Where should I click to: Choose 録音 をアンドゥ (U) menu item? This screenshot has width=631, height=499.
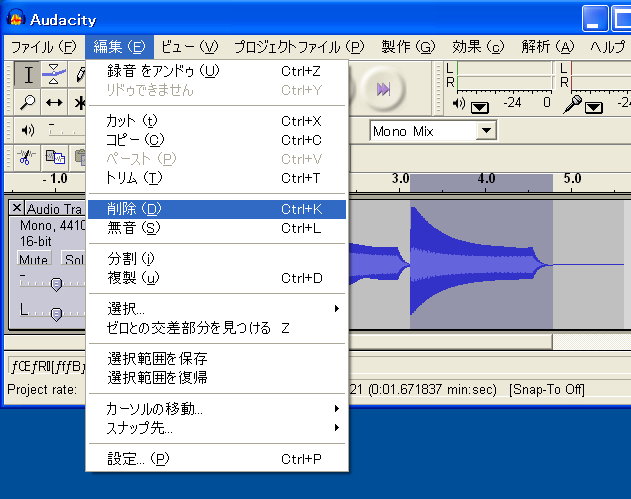click(x=218, y=71)
